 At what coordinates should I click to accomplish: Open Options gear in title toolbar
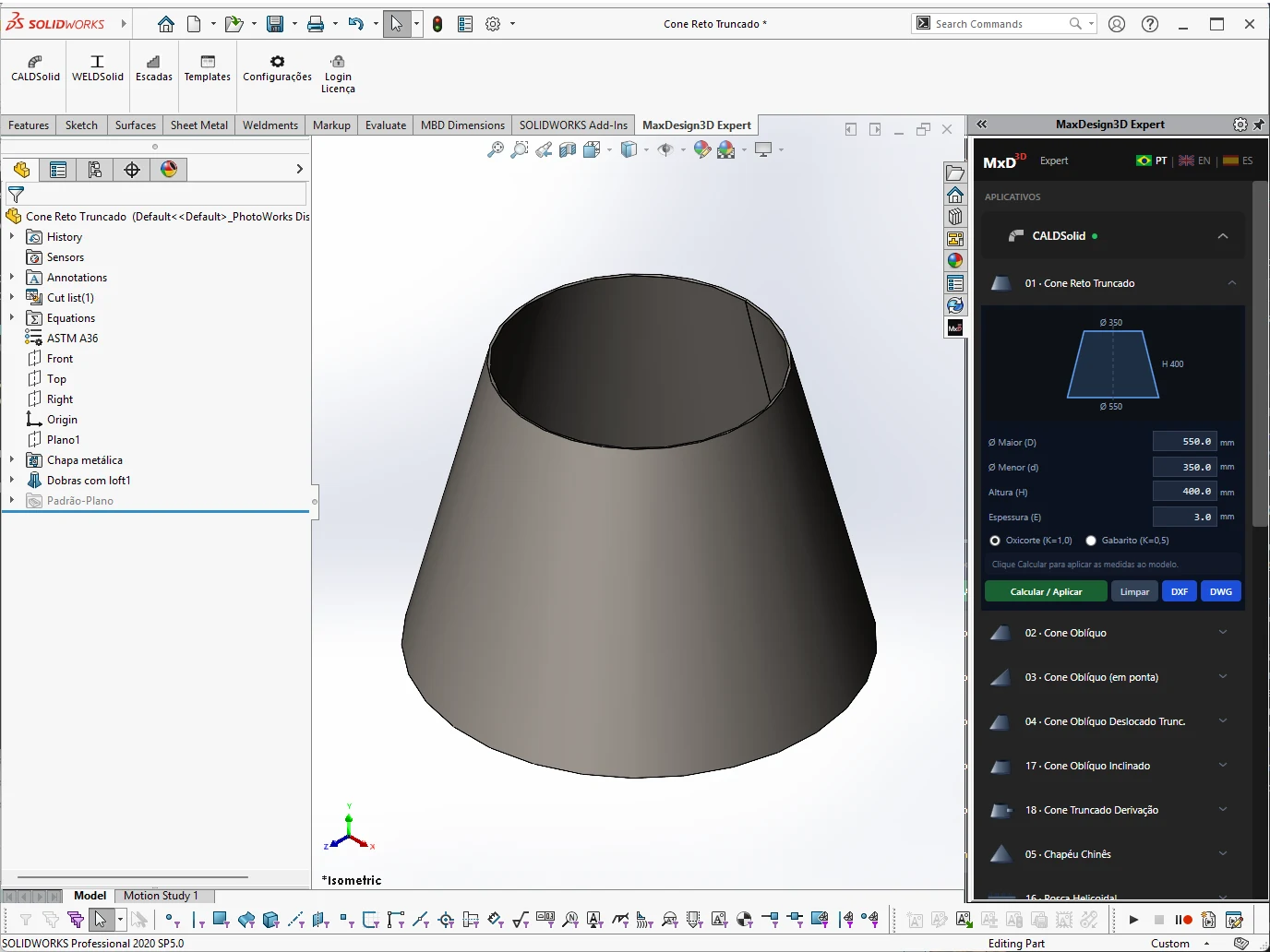(493, 24)
